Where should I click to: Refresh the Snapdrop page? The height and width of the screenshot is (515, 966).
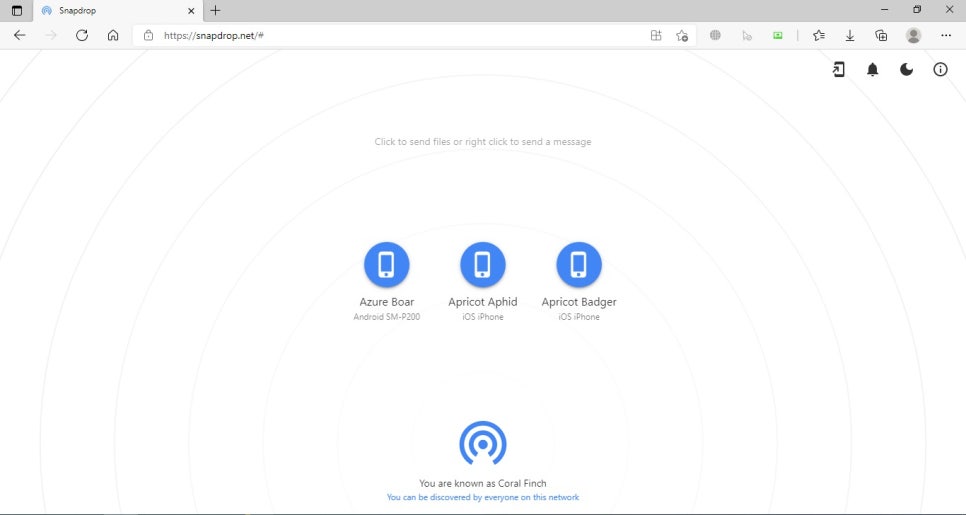pyautogui.click(x=82, y=35)
